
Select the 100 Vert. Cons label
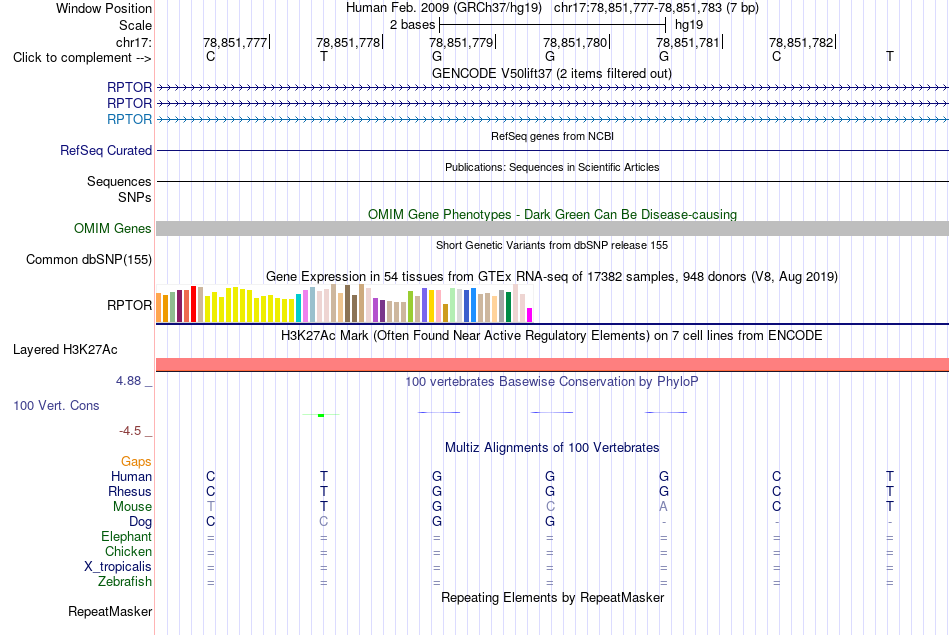pyautogui.click(x=56, y=406)
